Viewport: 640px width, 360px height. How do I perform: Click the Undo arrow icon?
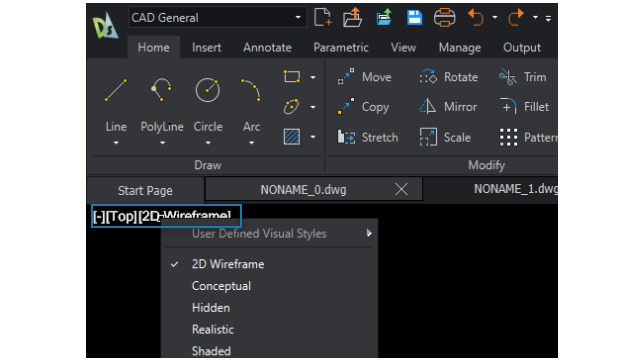click(476, 18)
